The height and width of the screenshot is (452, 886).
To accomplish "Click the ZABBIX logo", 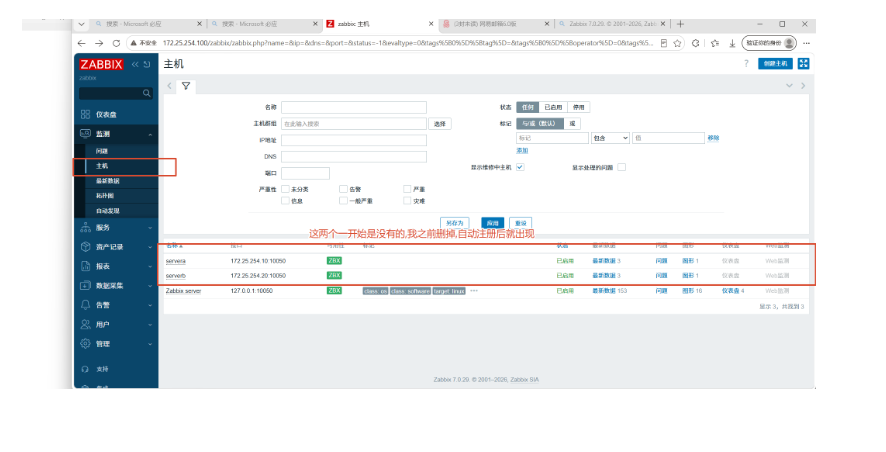I will [x=101, y=64].
